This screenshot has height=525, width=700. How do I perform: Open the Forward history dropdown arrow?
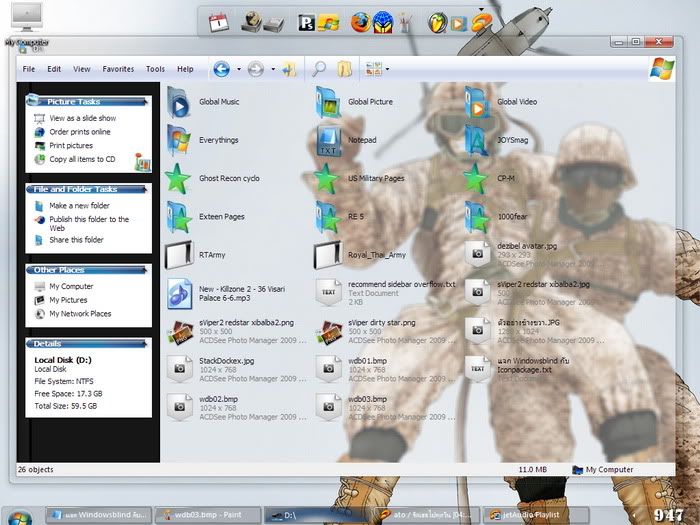pyautogui.click(x=273, y=69)
